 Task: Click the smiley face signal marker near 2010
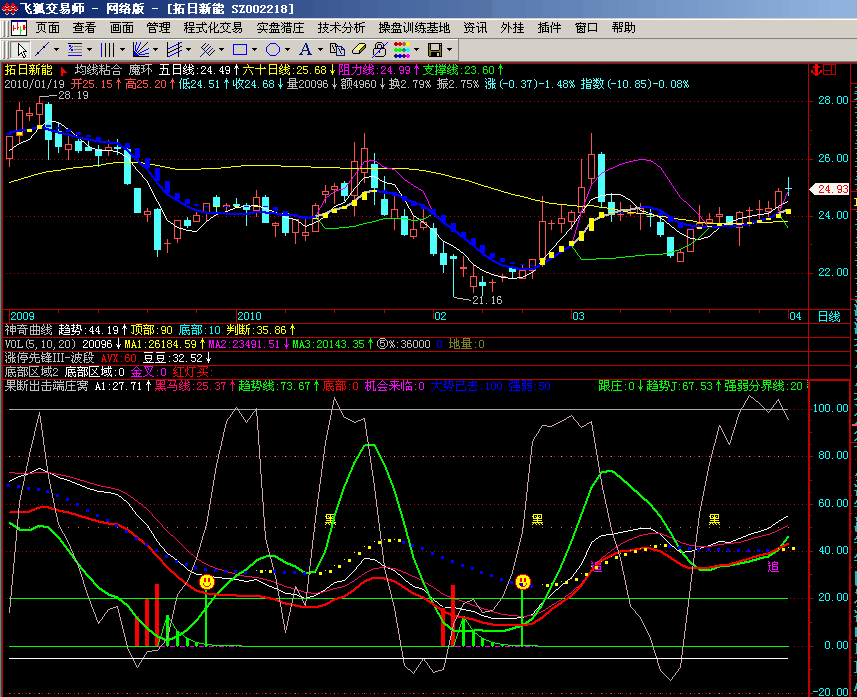click(207, 582)
